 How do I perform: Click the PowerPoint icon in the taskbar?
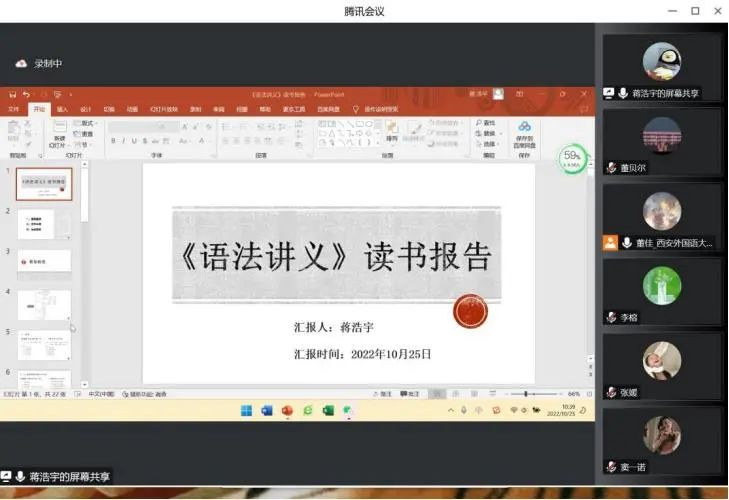287,411
